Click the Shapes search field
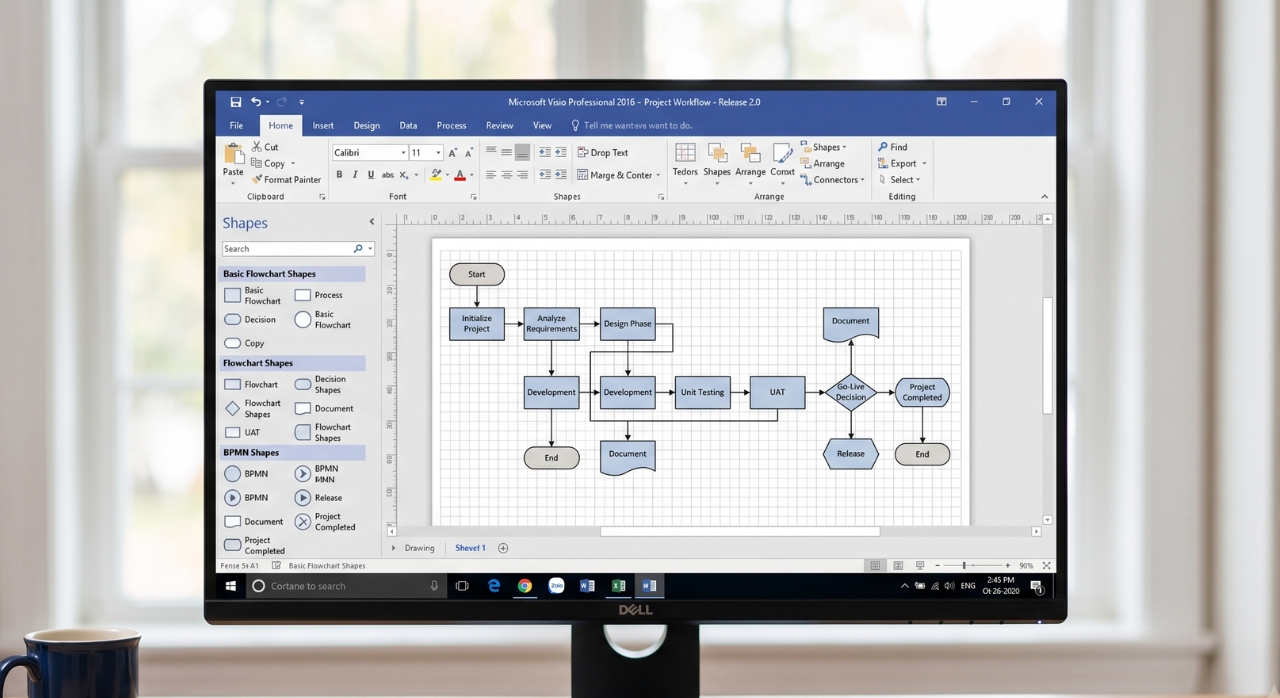Screen dimensions: 1280x698 [x=298, y=249]
